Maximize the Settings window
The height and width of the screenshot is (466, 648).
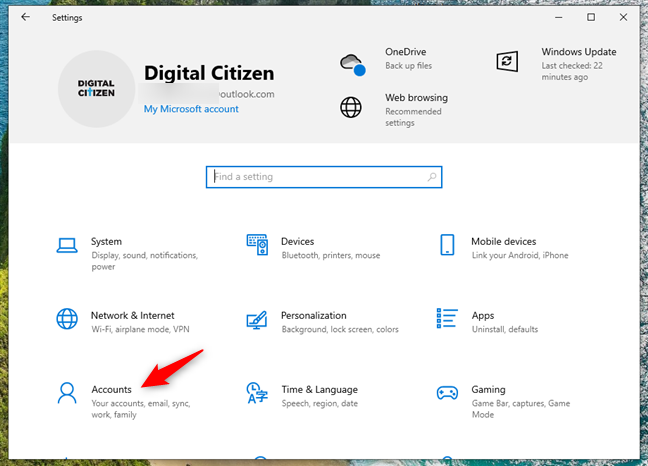tap(591, 17)
